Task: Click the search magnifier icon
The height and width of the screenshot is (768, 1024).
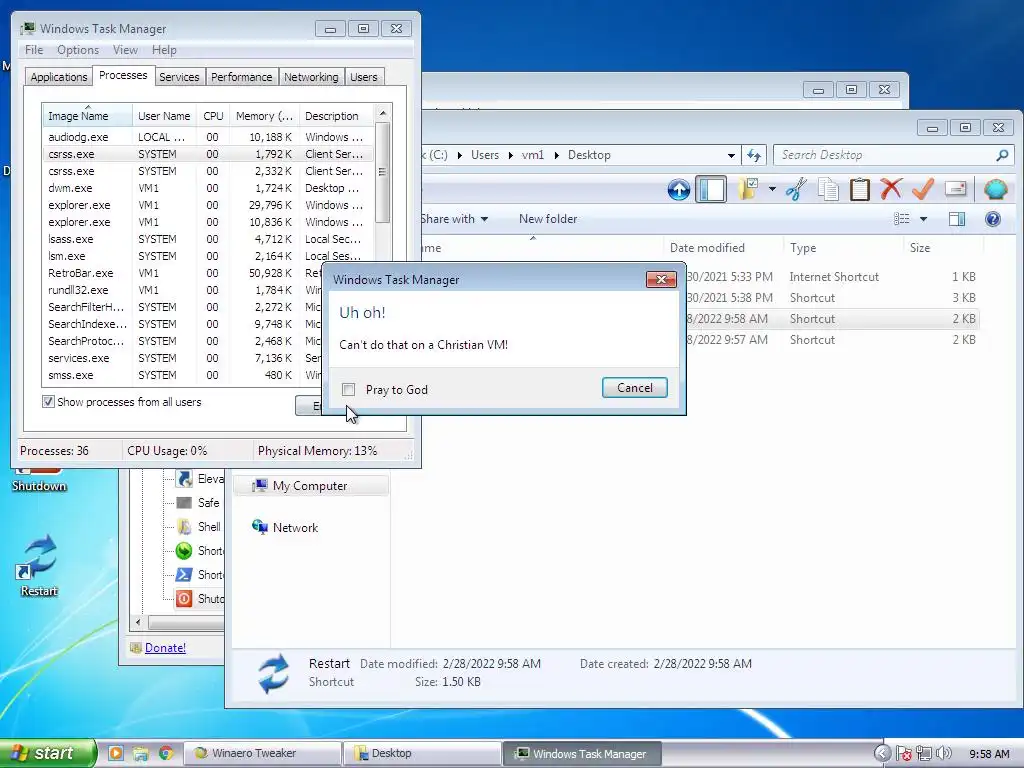Action: click(x=1002, y=155)
